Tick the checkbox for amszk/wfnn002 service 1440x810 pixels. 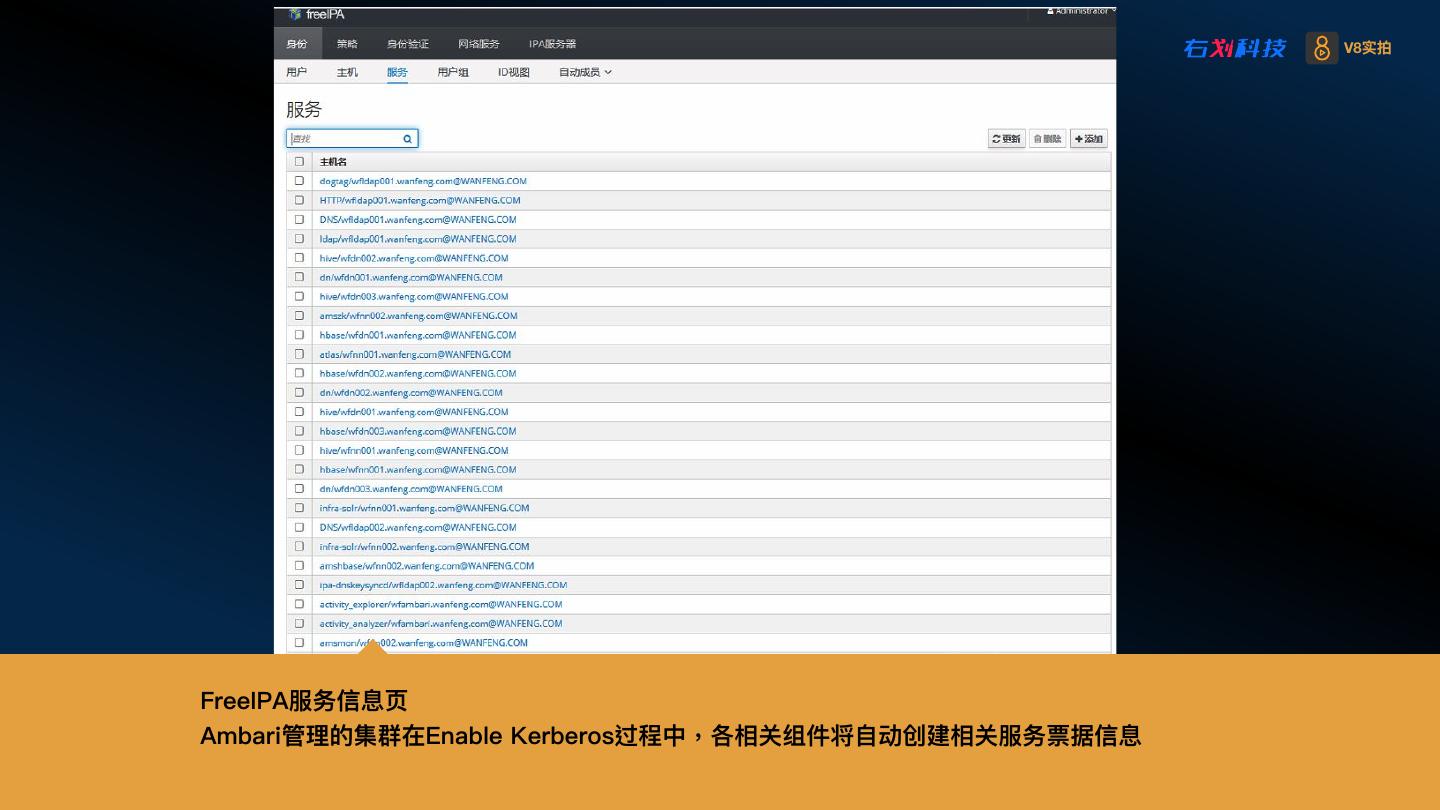(299, 315)
